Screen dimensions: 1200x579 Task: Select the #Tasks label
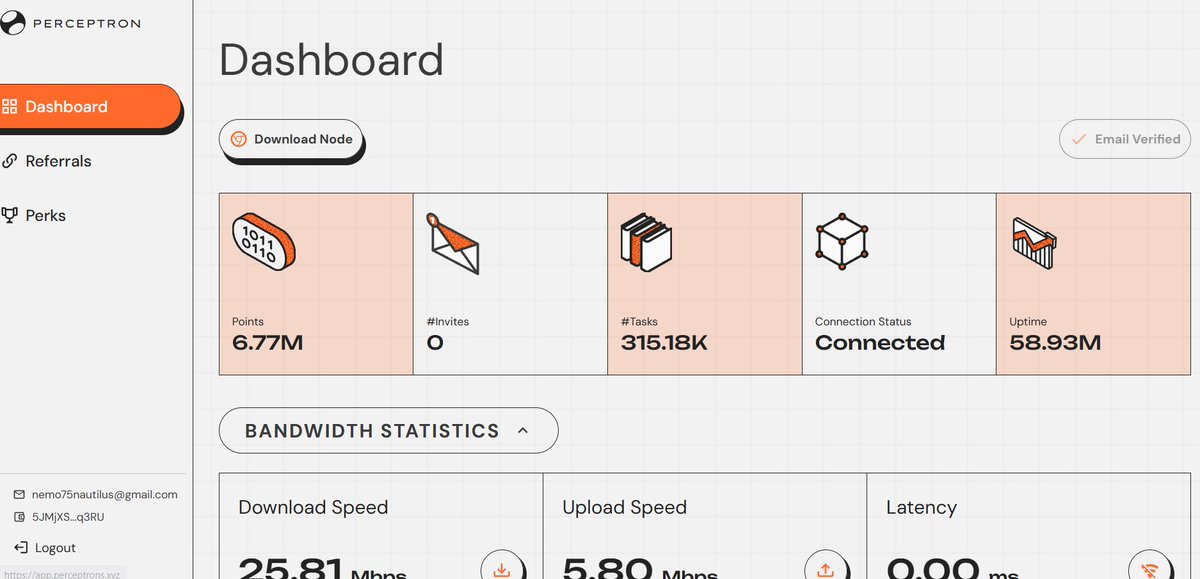pyautogui.click(x=640, y=321)
